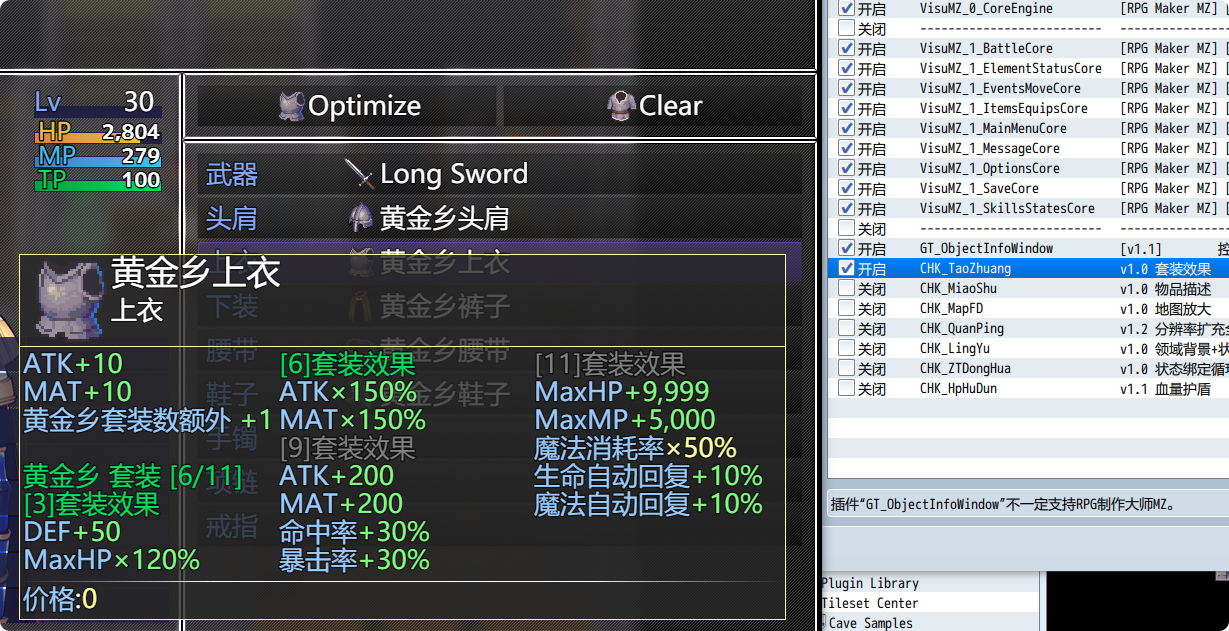
Task: Select the VisuMZ_1_MessageCore plugin name
Action: tap(990, 148)
